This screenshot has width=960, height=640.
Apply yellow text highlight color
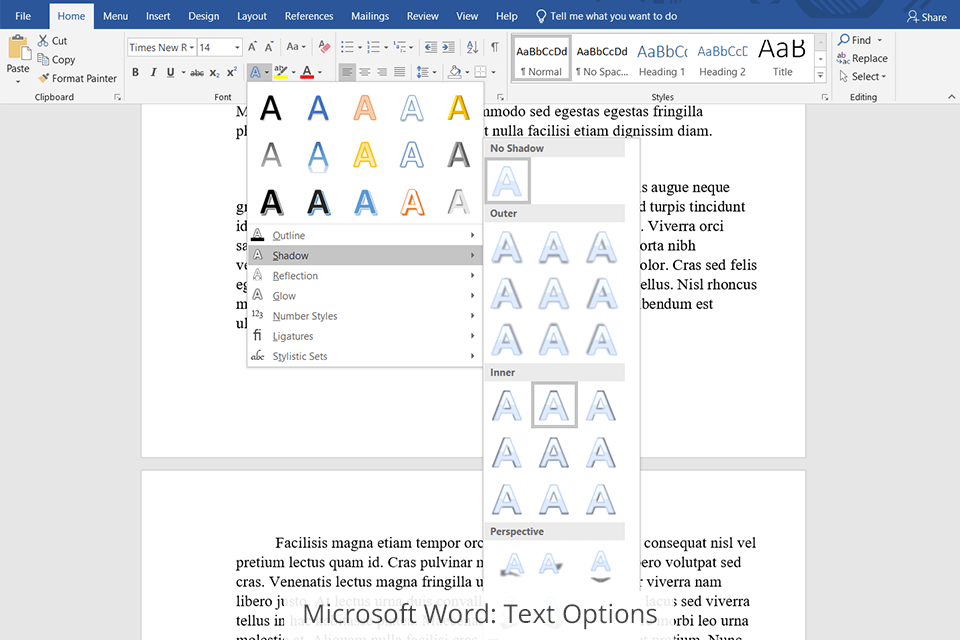click(280, 72)
